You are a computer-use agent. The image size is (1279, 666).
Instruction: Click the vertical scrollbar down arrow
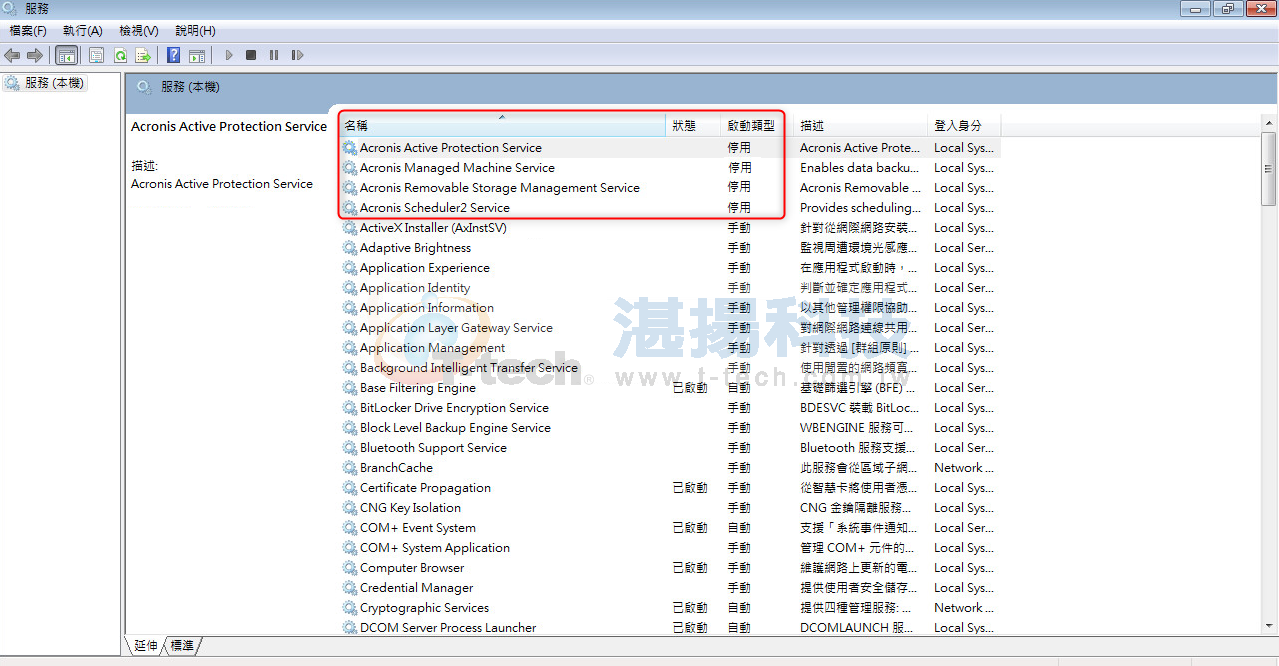1268,627
